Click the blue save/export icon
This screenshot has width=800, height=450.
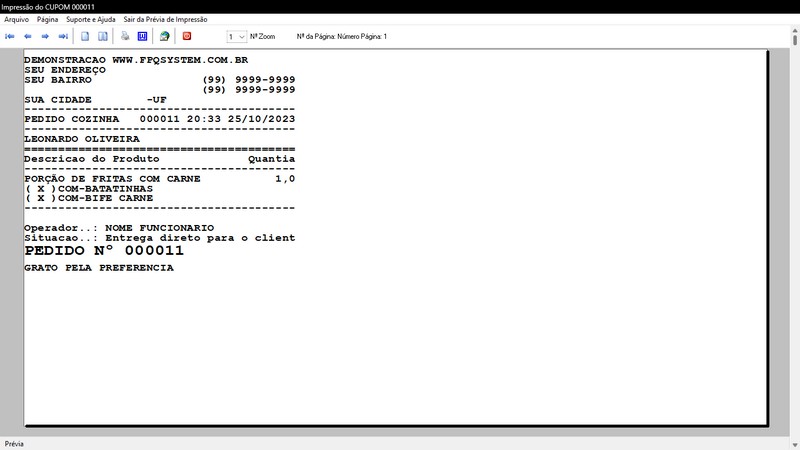(142, 36)
